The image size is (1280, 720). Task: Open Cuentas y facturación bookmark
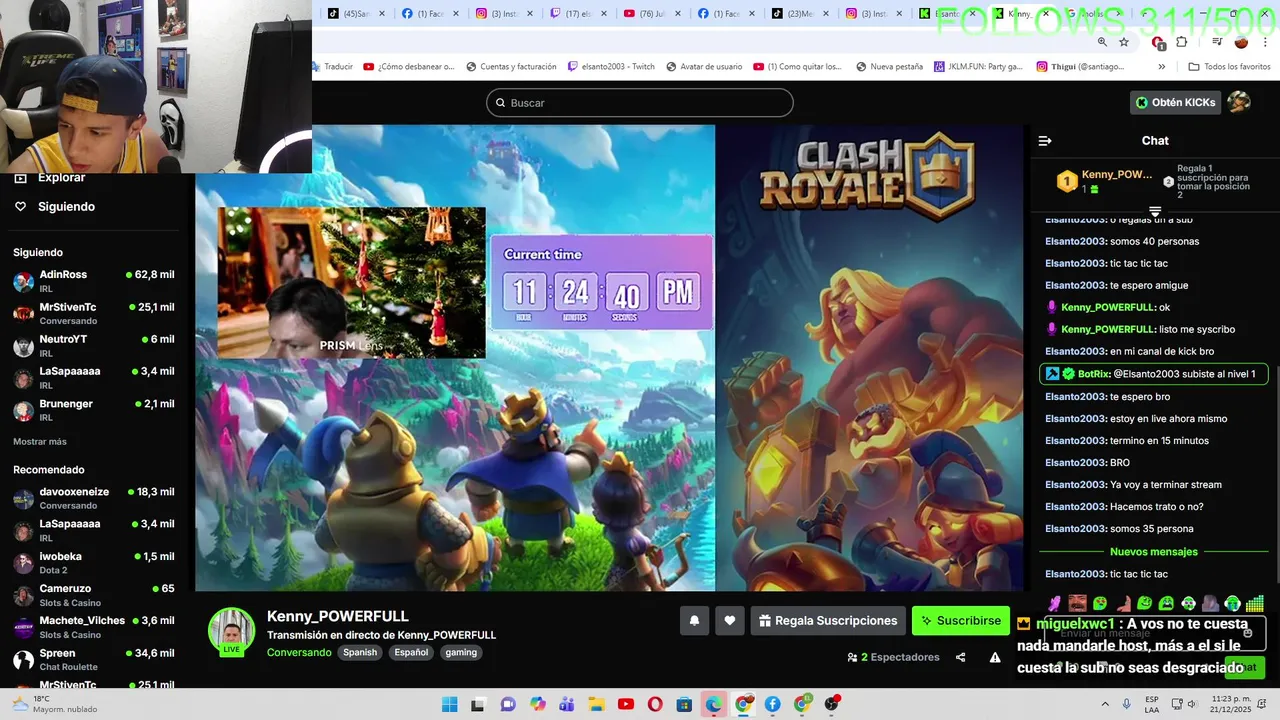pos(510,67)
